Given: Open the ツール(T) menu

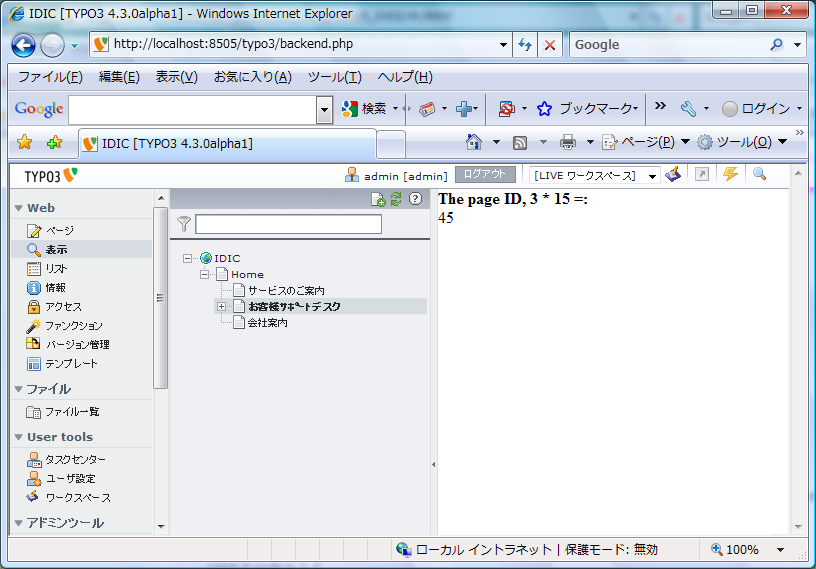Looking at the screenshot, I should point(334,77).
